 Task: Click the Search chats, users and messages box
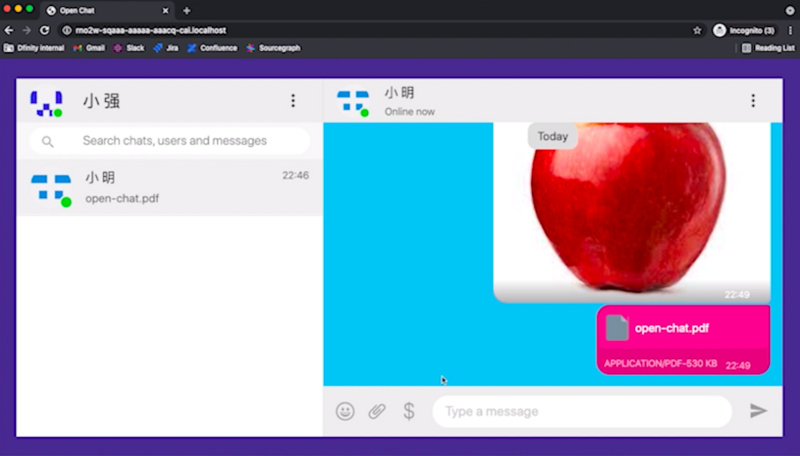click(x=175, y=141)
